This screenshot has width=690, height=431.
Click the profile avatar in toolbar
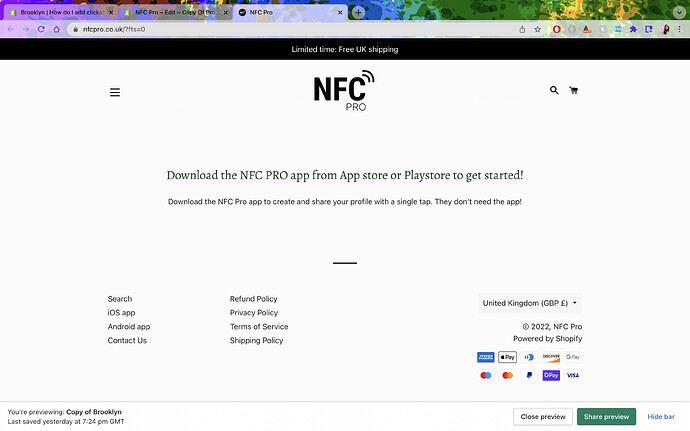[665, 29]
